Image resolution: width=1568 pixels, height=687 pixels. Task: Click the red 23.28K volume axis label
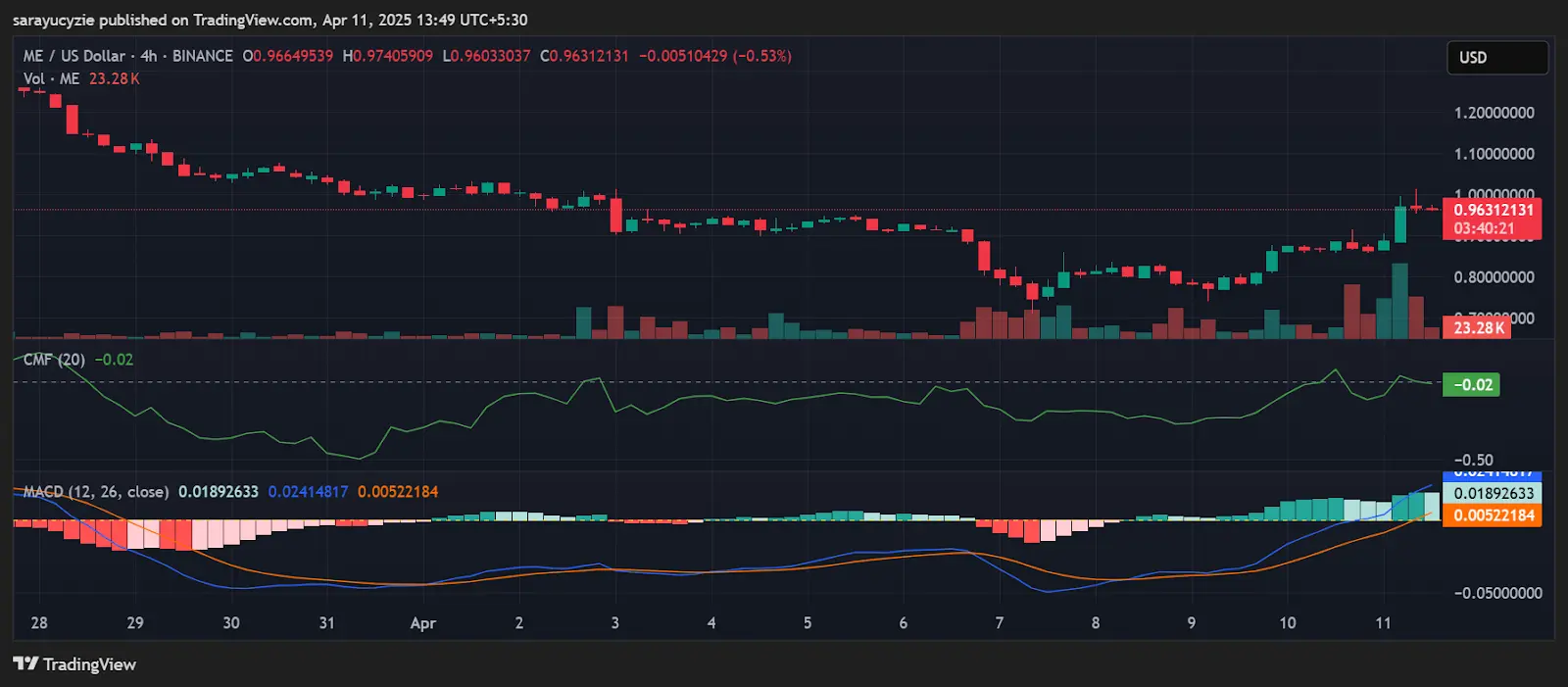click(1478, 328)
